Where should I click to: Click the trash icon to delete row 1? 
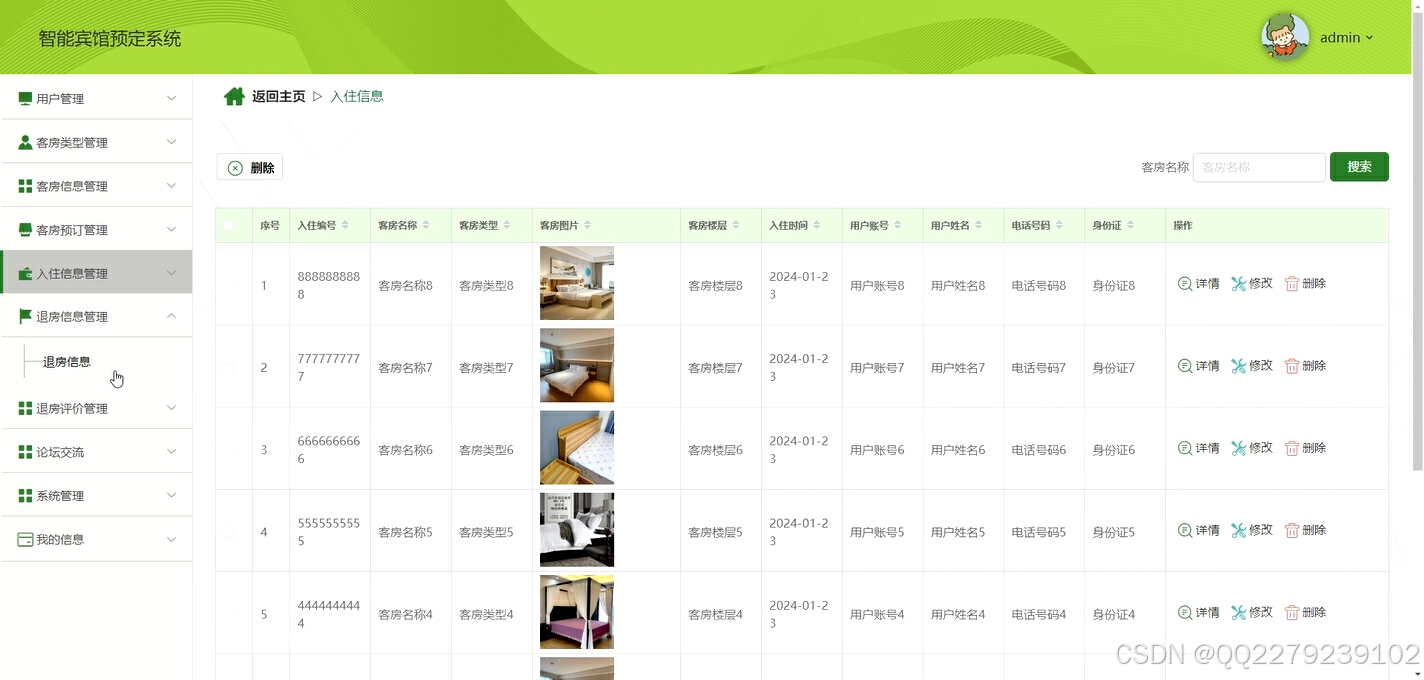pos(1291,283)
